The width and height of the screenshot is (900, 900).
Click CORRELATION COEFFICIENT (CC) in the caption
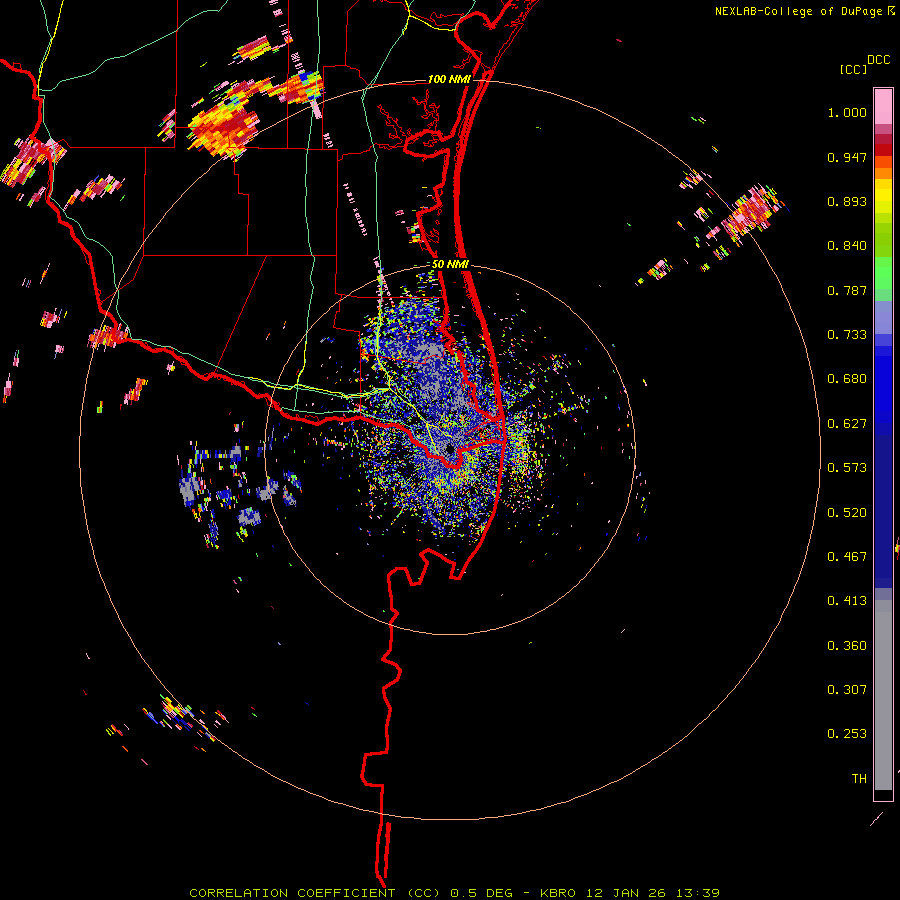pyautogui.click(x=315, y=893)
